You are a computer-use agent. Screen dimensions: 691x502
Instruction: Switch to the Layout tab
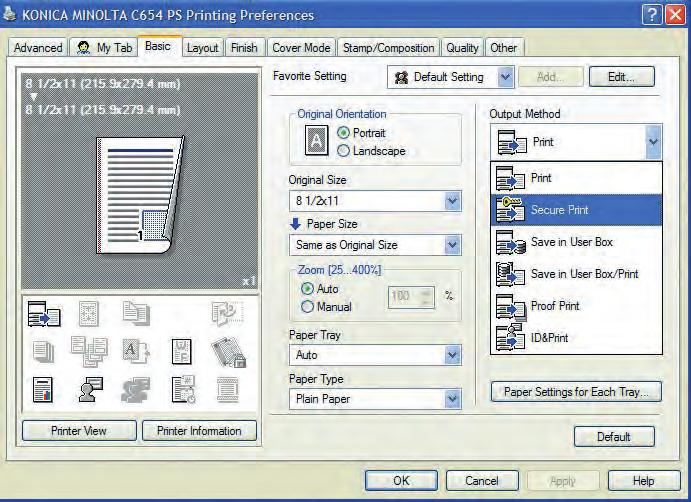click(202, 48)
